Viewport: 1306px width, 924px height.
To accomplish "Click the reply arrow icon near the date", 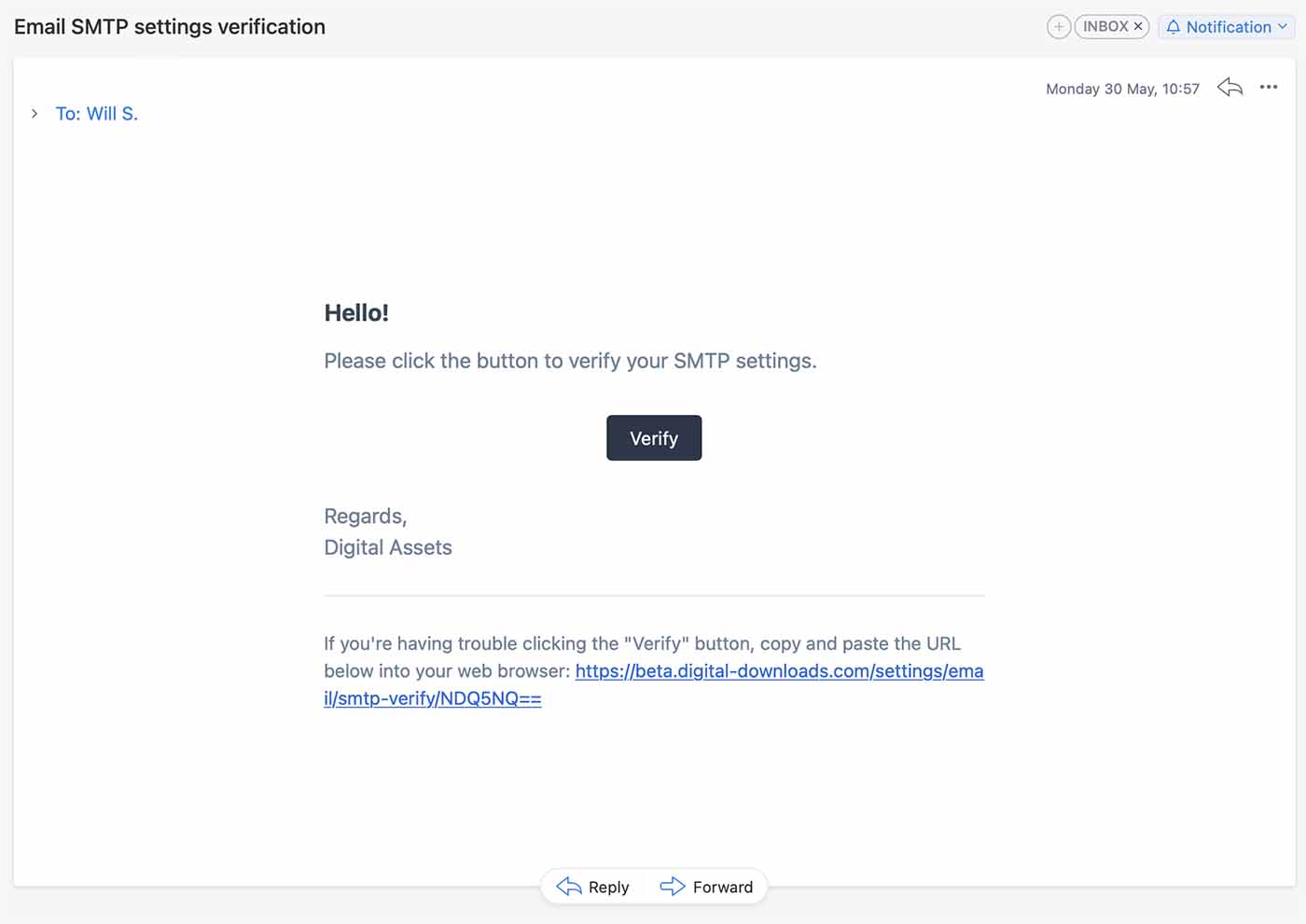I will click(1230, 88).
